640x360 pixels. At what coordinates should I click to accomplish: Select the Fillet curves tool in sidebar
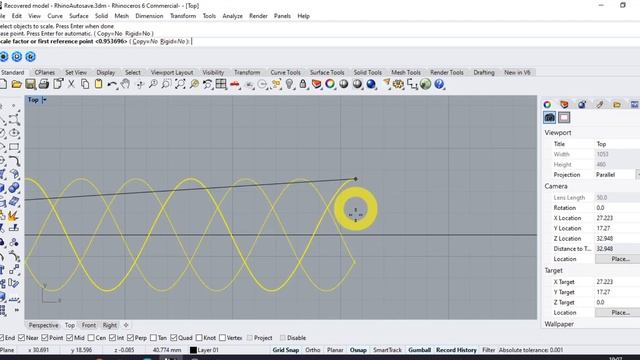[x=14, y=161]
